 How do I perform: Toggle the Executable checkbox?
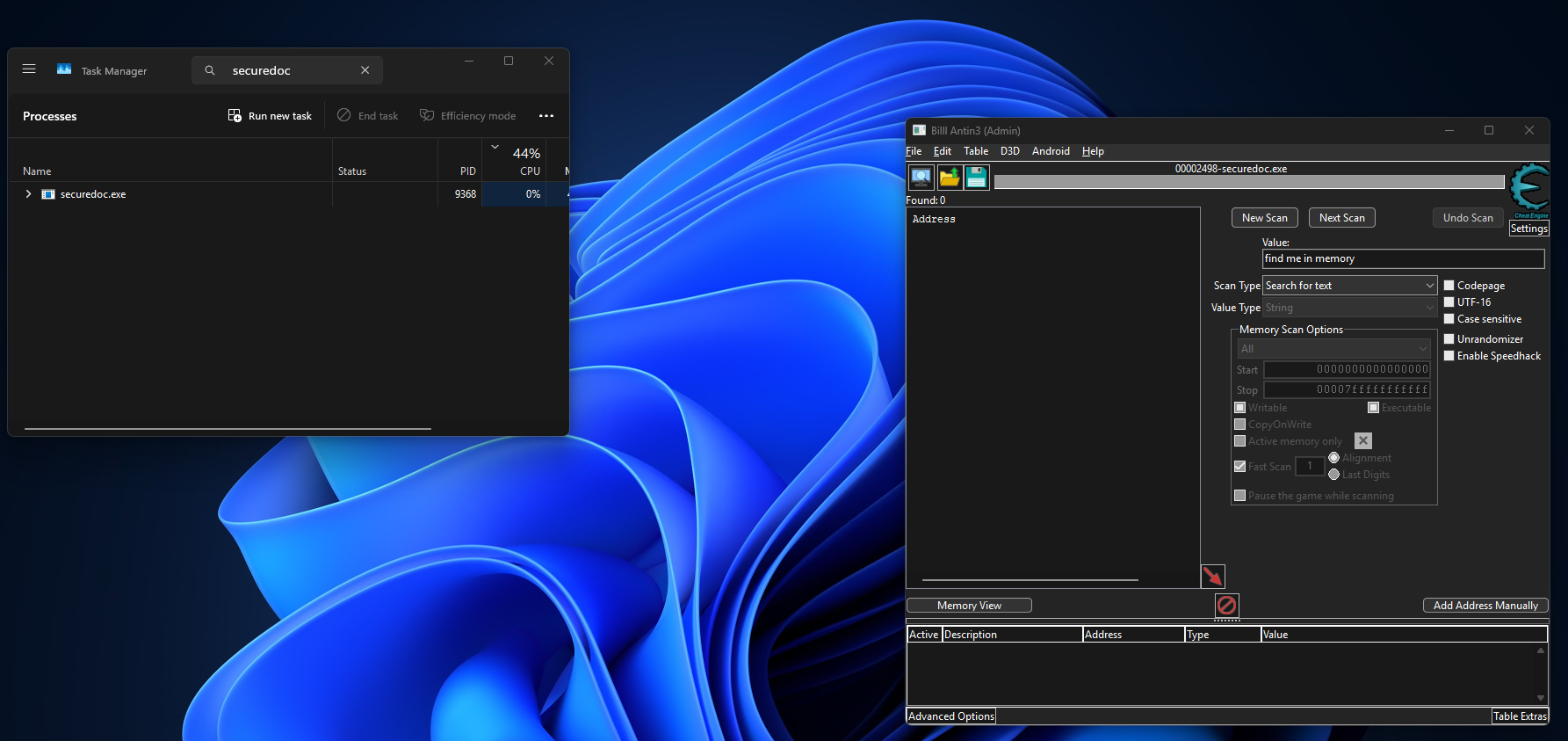[1373, 408]
